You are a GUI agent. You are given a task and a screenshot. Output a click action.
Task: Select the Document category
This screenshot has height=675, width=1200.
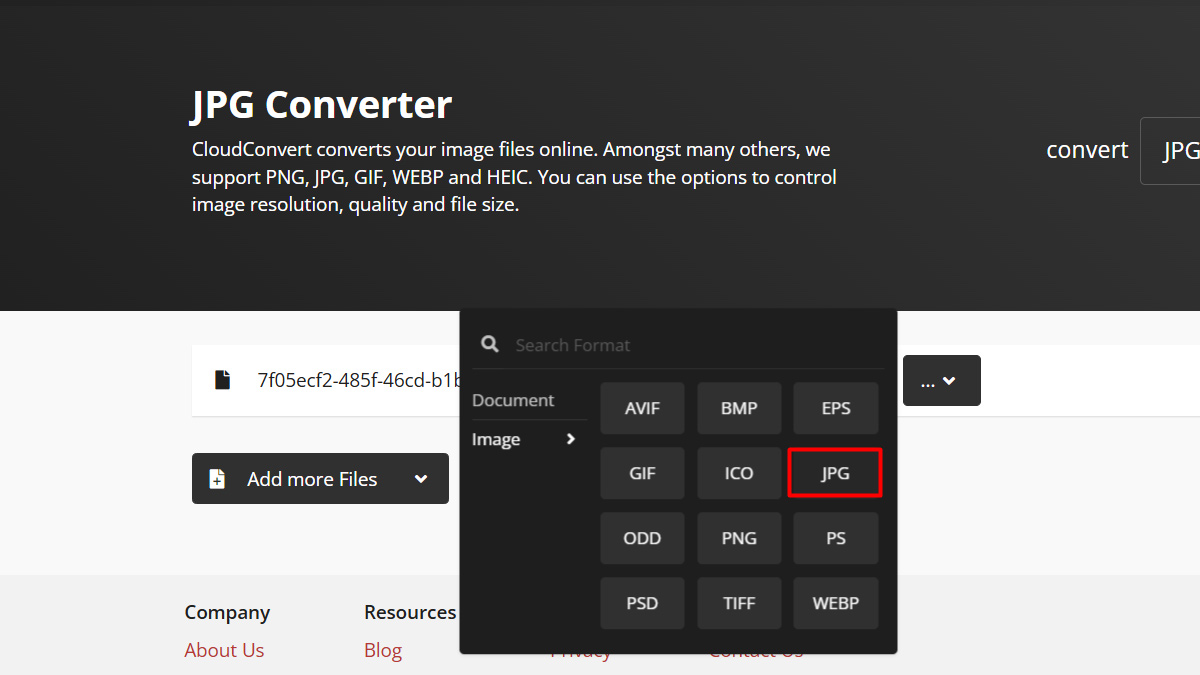point(513,400)
